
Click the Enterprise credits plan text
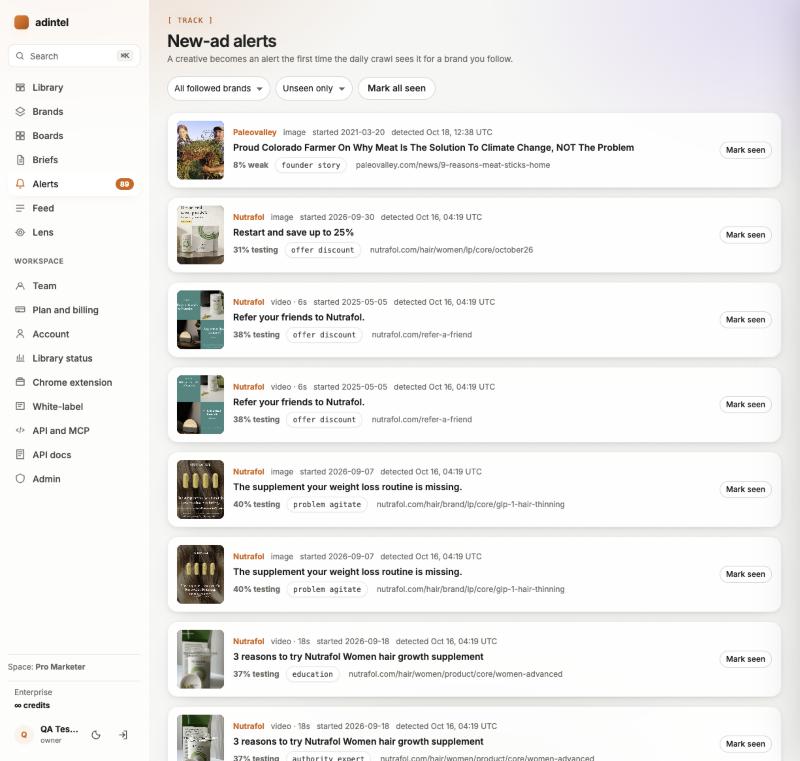coord(32,699)
